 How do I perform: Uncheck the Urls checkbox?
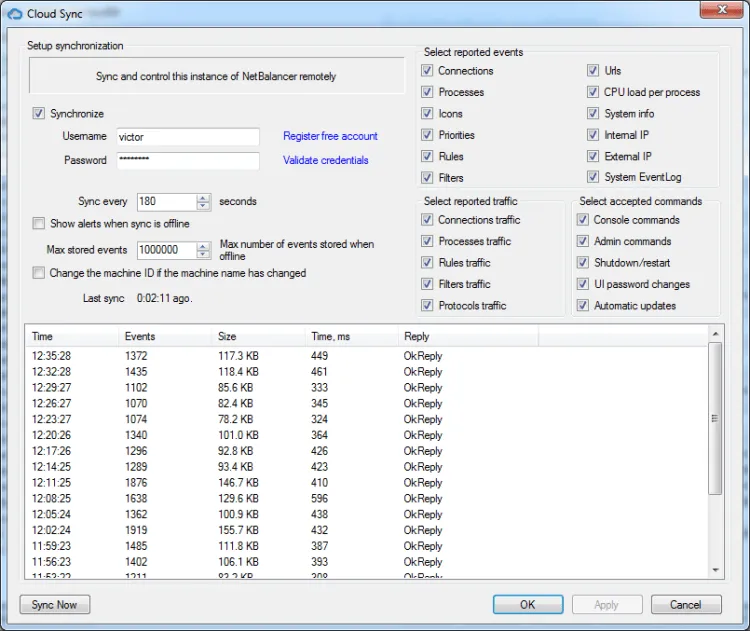(593, 70)
